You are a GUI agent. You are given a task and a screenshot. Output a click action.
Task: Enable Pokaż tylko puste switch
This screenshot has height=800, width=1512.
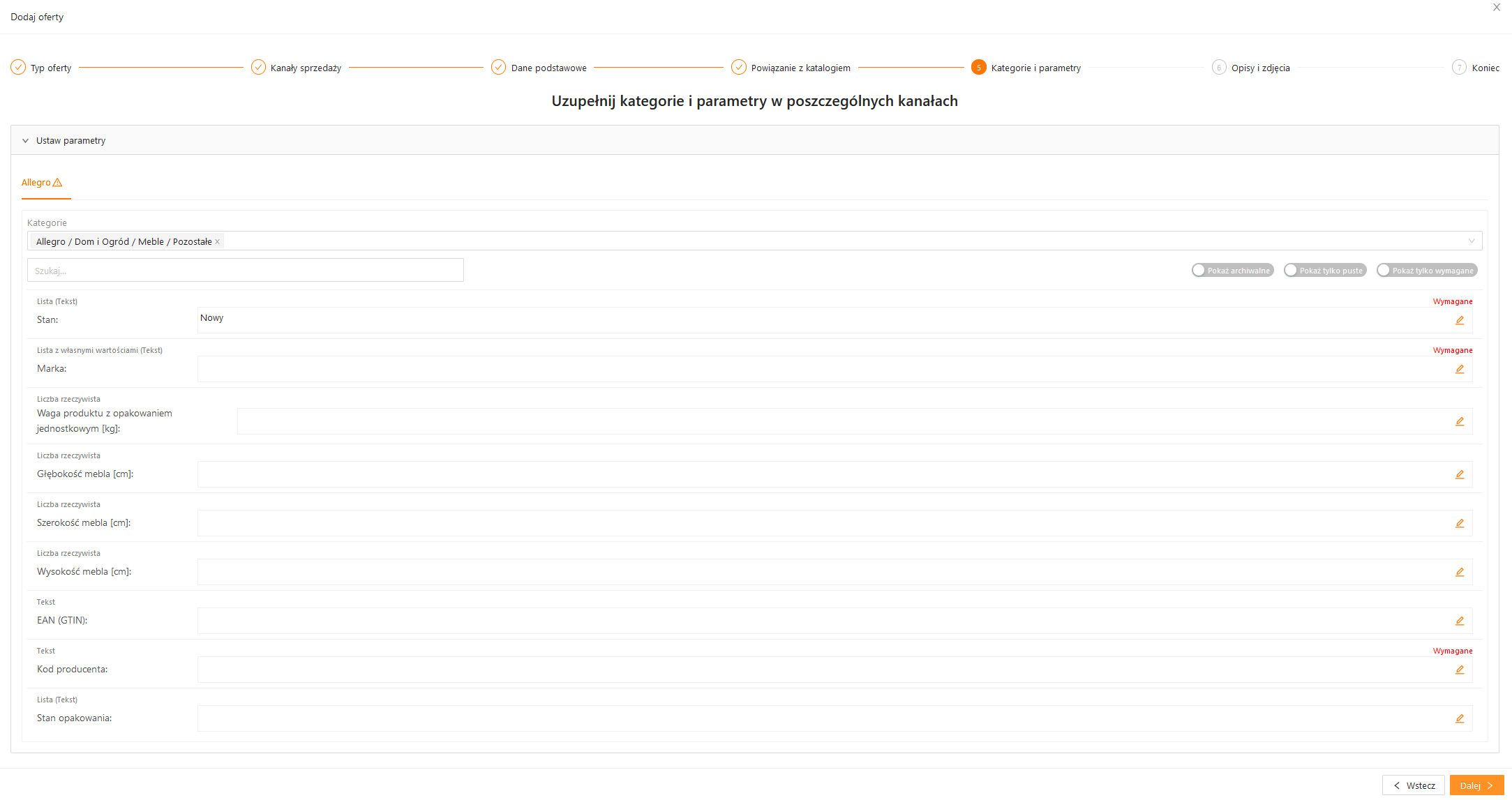pyautogui.click(x=1324, y=271)
